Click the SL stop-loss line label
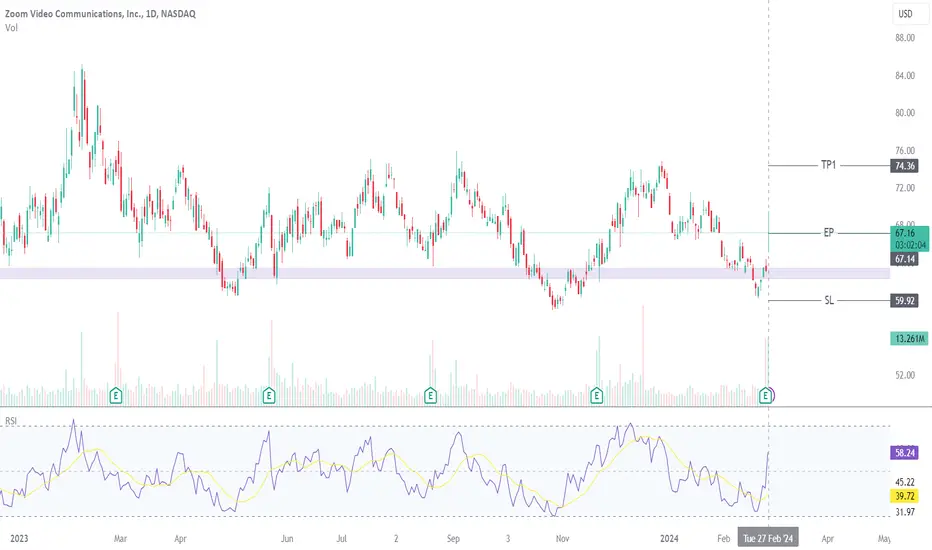The image size is (932, 550). click(x=829, y=300)
